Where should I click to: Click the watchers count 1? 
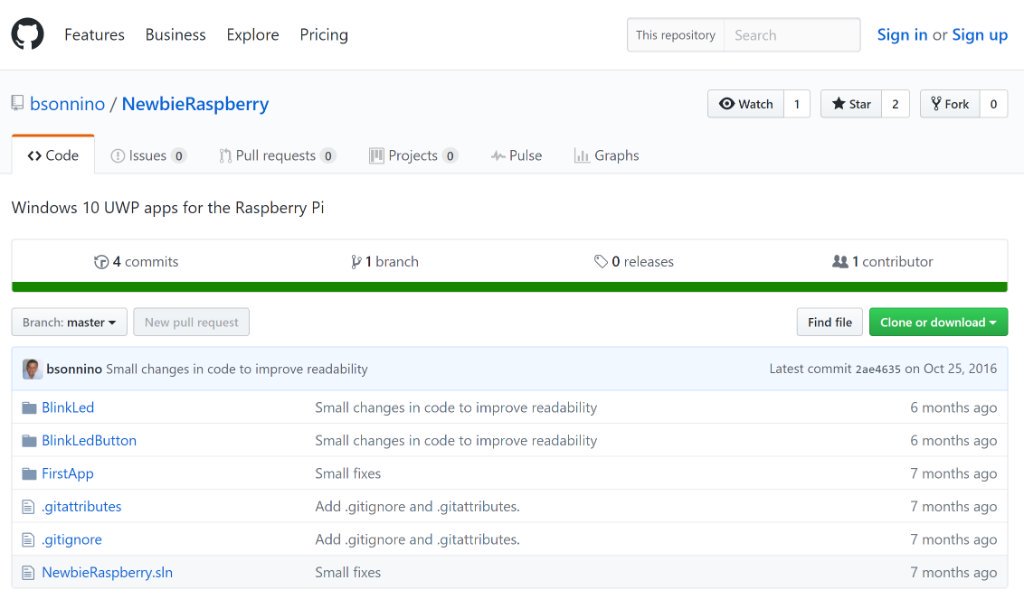pyautogui.click(x=797, y=104)
